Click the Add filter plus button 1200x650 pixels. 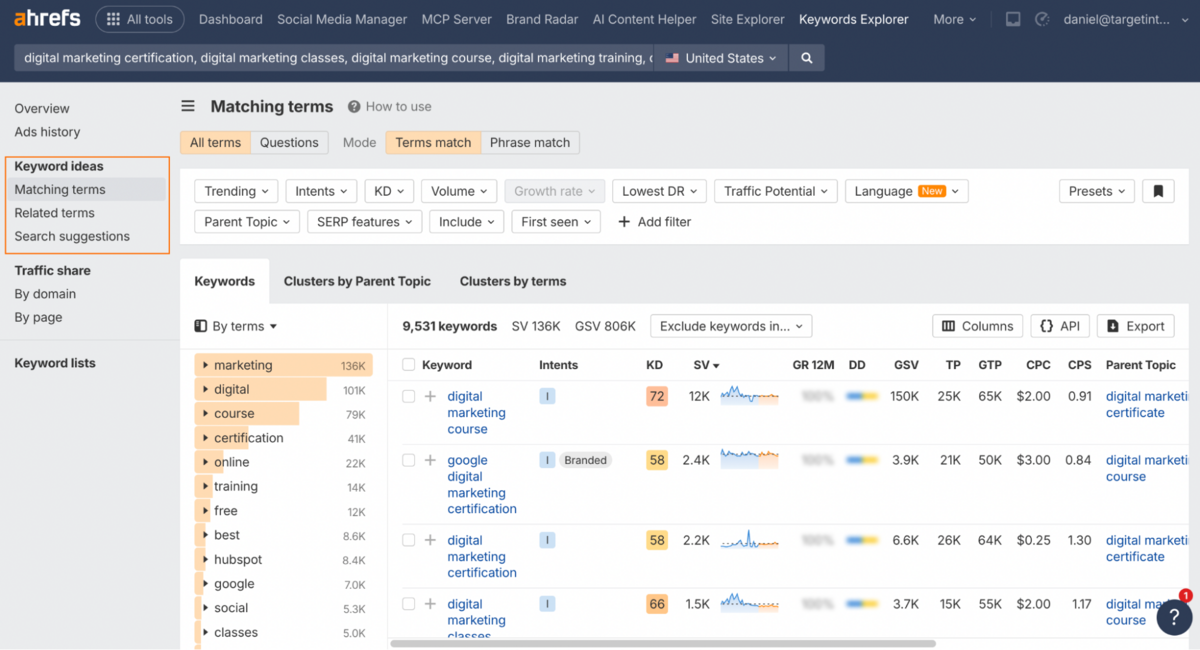(655, 222)
